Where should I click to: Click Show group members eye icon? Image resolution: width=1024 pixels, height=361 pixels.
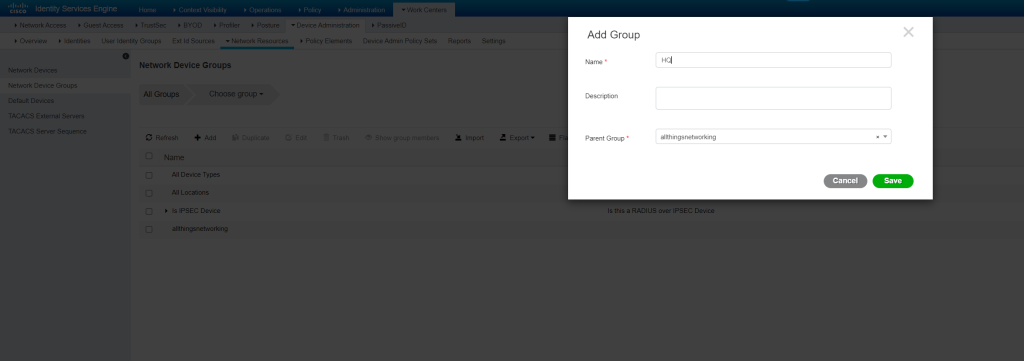368,138
